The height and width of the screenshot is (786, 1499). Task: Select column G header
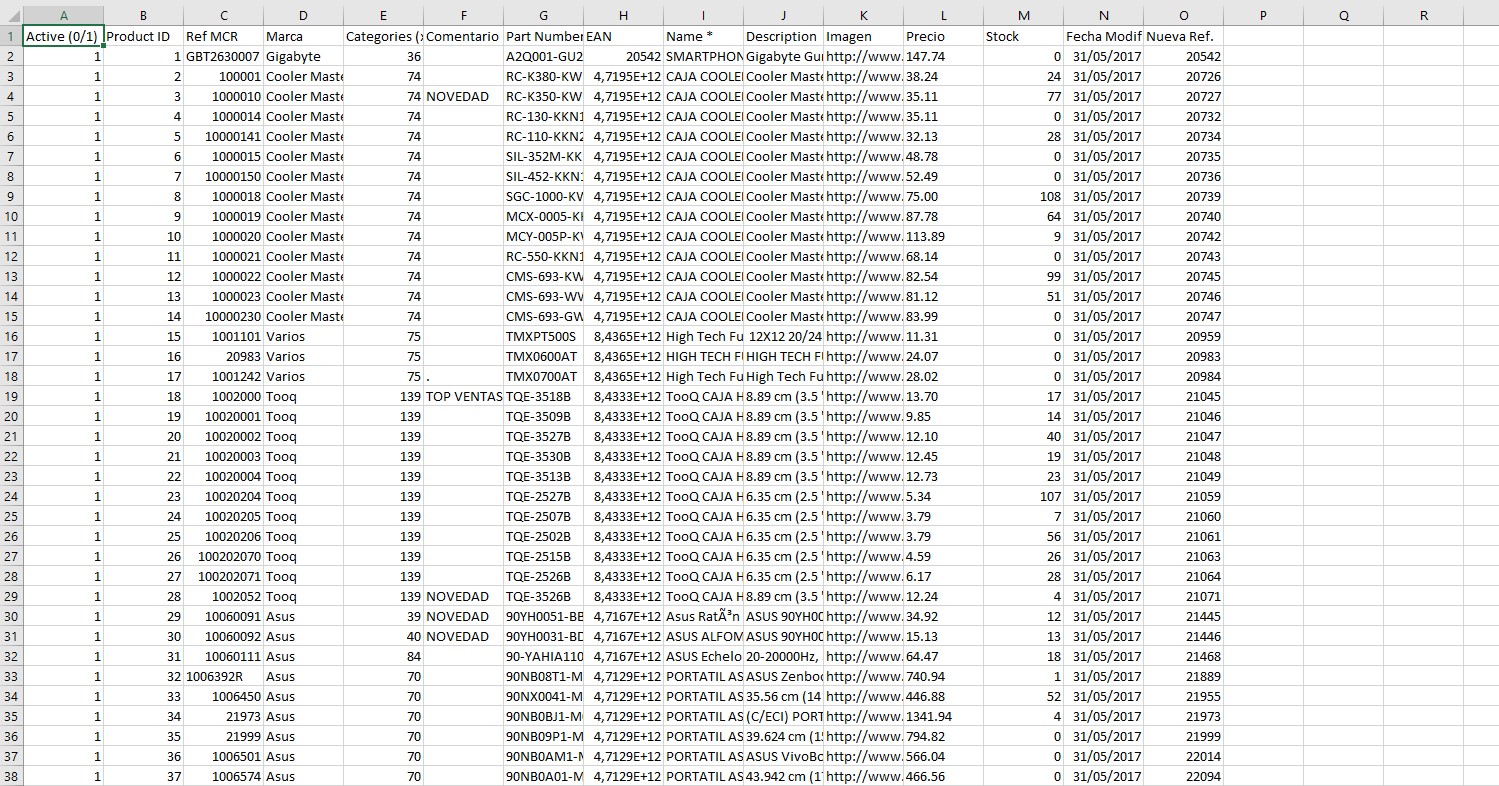click(544, 15)
